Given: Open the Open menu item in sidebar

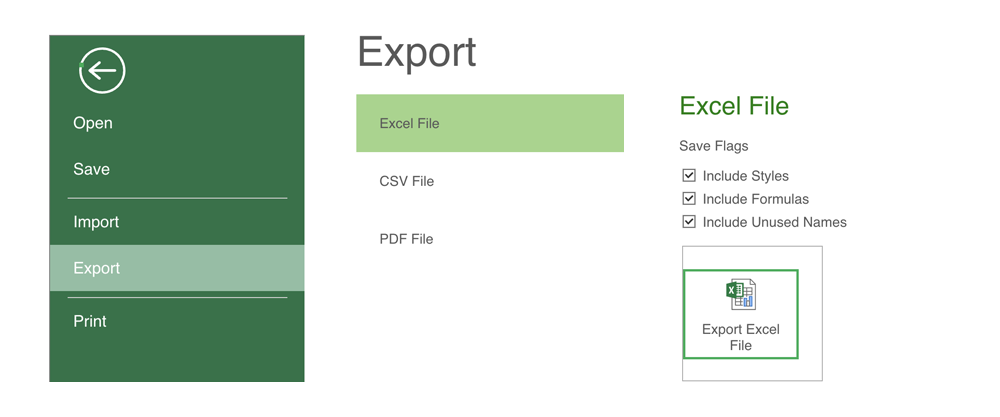Looking at the screenshot, I should coord(93,123).
